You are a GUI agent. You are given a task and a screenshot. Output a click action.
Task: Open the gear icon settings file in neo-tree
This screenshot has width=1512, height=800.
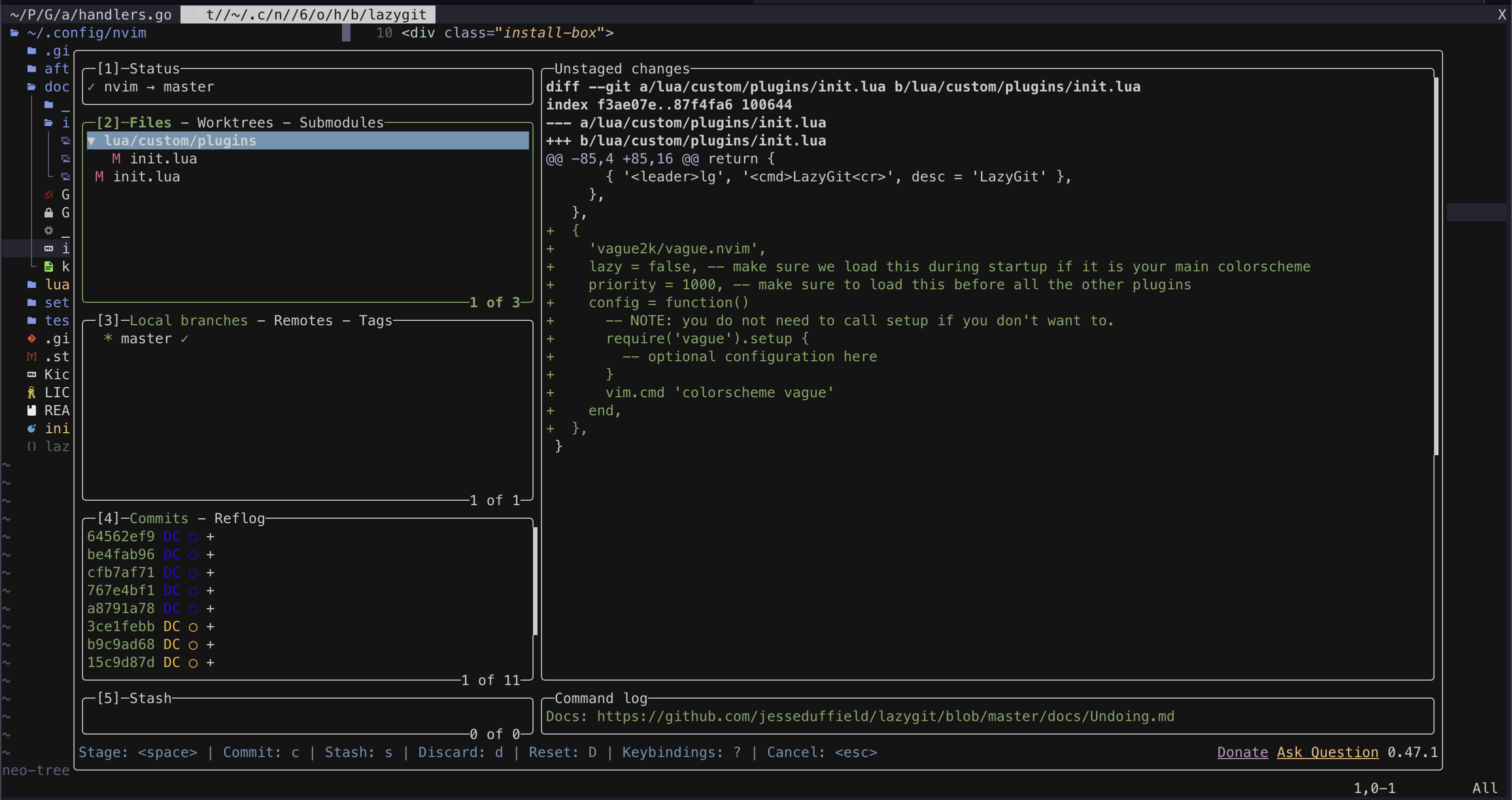pyautogui.click(x=48, y=230)
